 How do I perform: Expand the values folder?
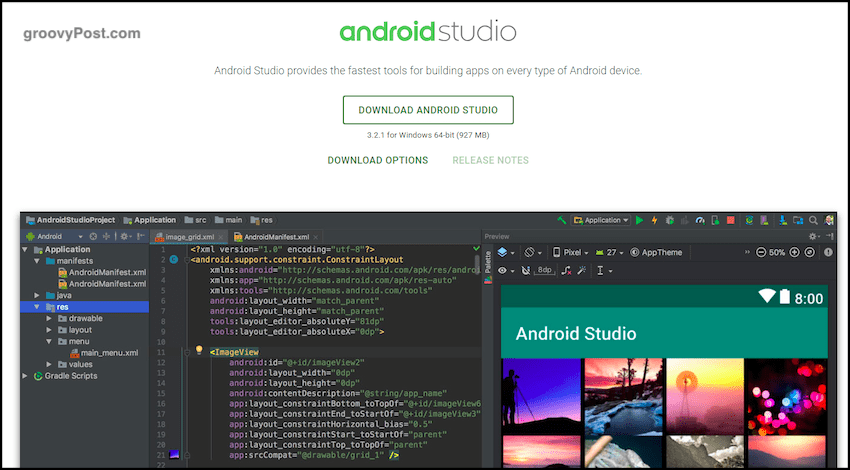pos(49,364)
